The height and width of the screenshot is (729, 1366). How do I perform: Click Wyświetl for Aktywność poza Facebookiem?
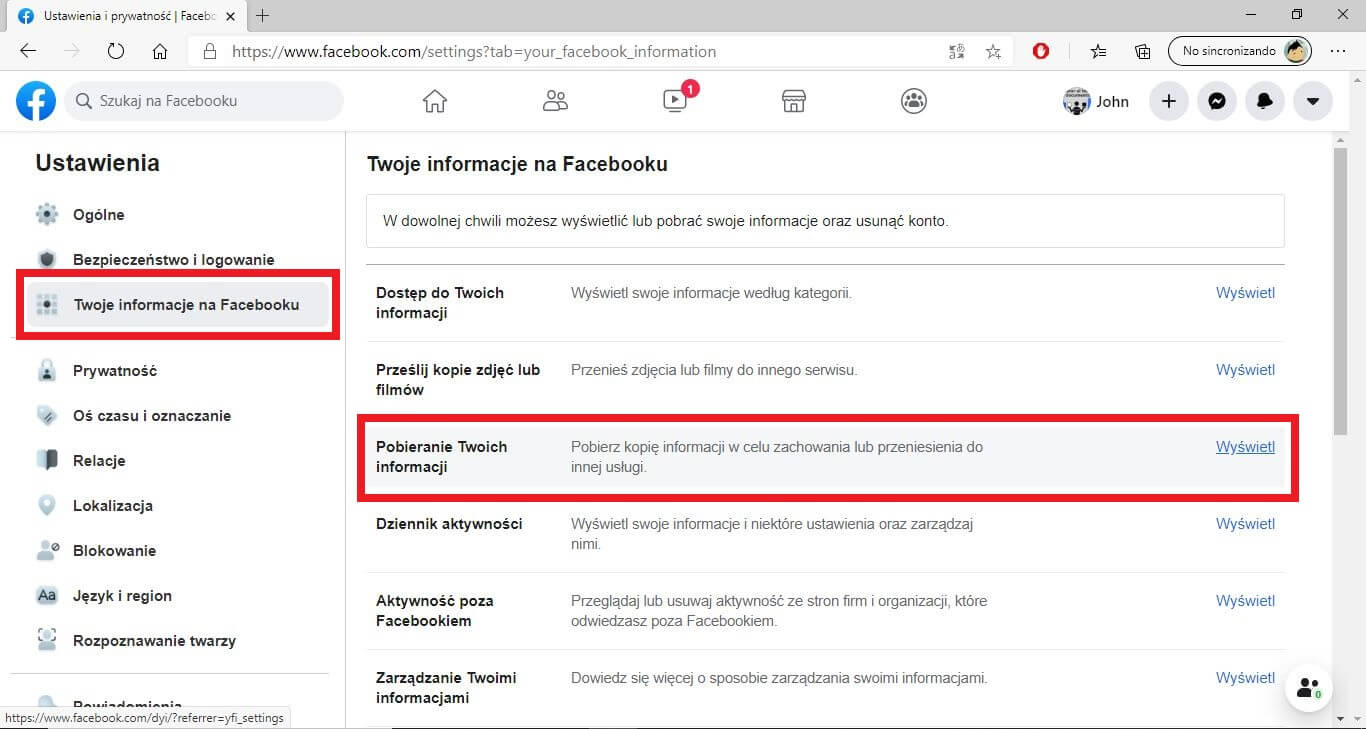click(1245, 601)
